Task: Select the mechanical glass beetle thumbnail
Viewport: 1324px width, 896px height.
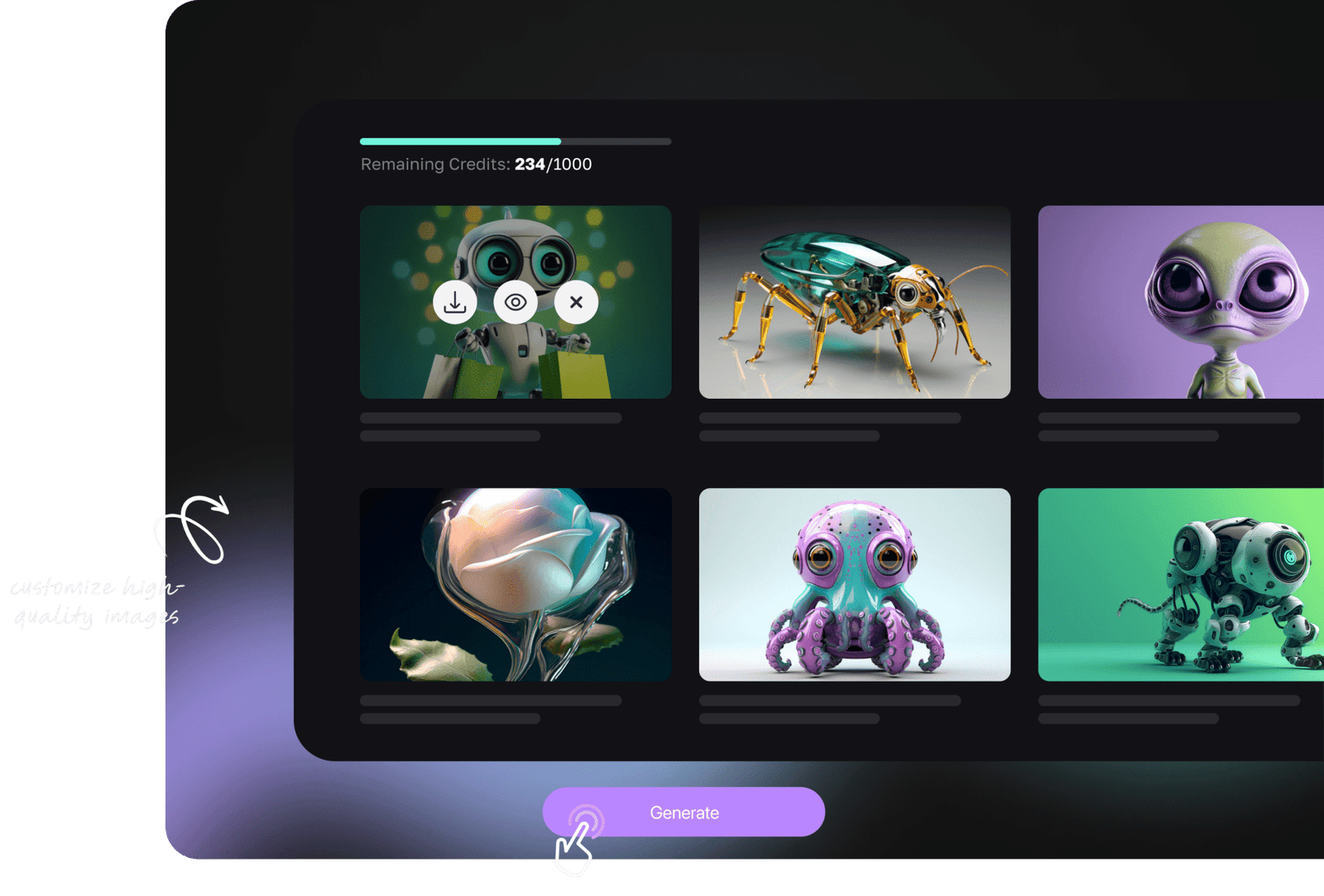Action: click(854, 303)
